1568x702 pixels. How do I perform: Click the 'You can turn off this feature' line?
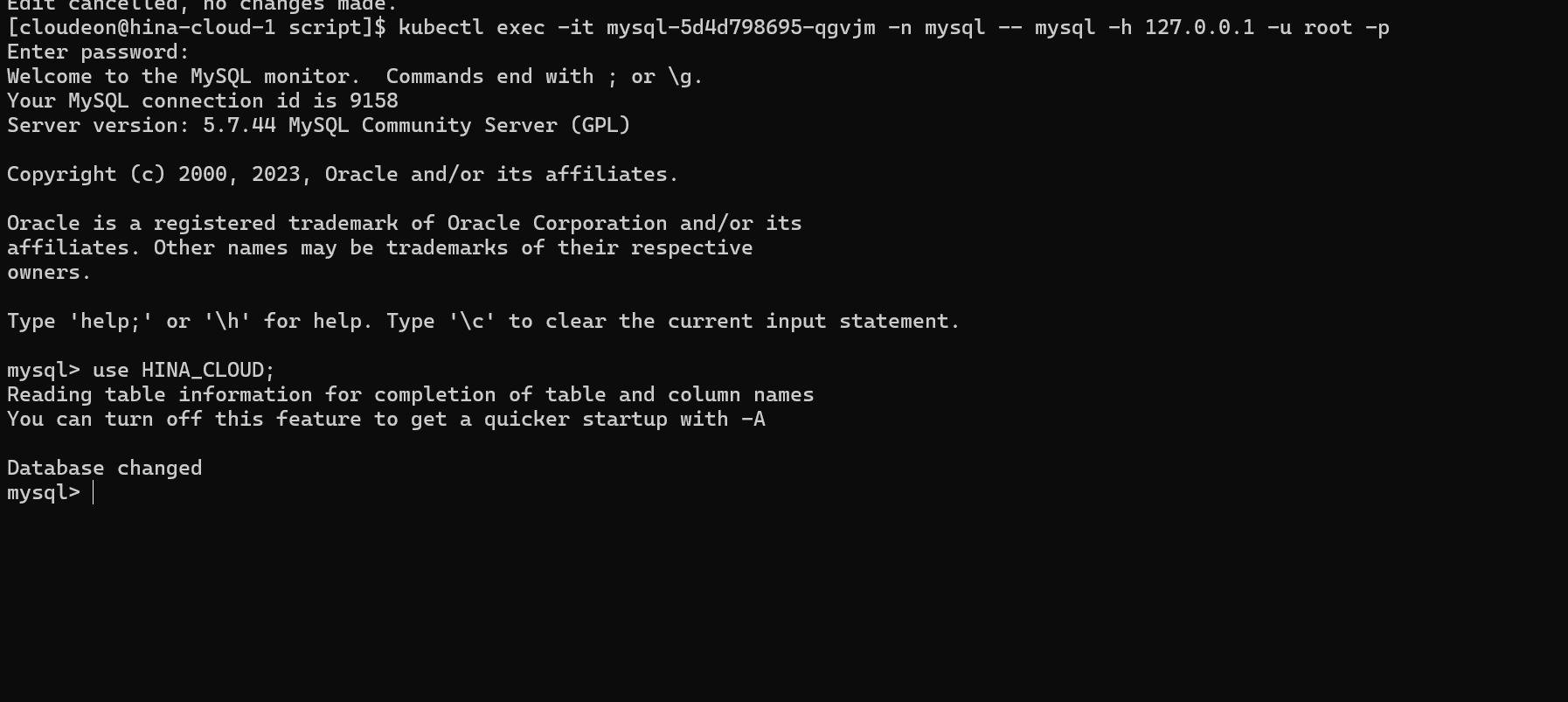pos(385,420)
